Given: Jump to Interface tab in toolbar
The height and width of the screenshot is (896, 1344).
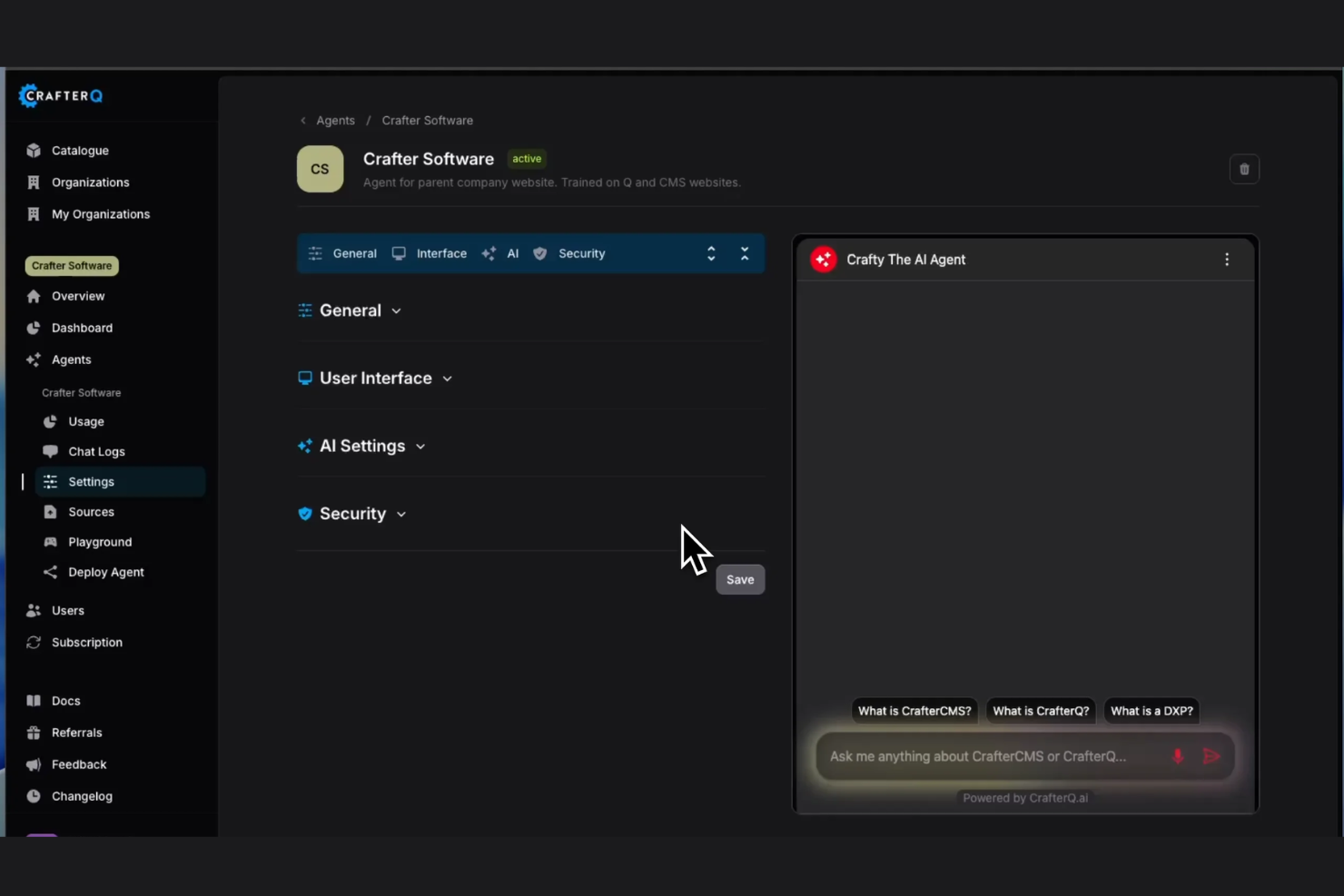Looking at the screenshot, I should pyautogui.click(x=430, y=253).
